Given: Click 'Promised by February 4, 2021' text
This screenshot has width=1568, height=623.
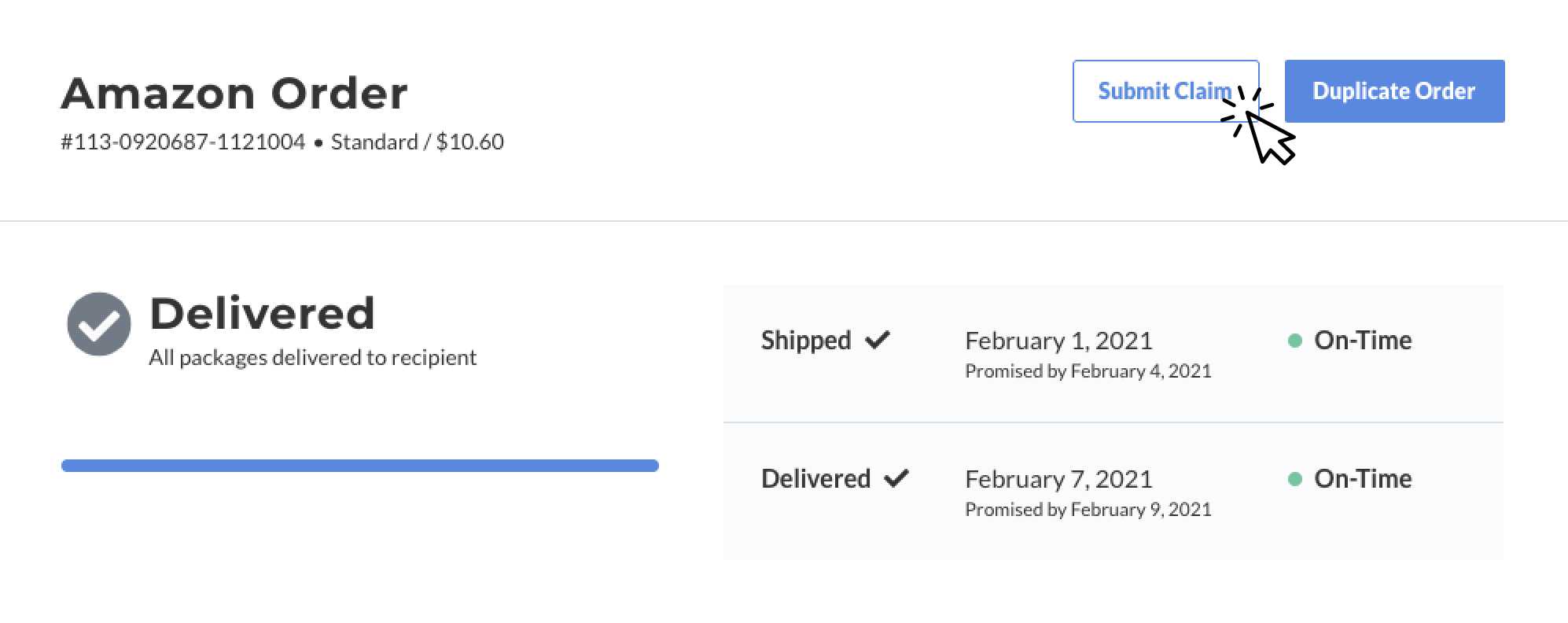Looking at the screenshot, I should 1088,371.
